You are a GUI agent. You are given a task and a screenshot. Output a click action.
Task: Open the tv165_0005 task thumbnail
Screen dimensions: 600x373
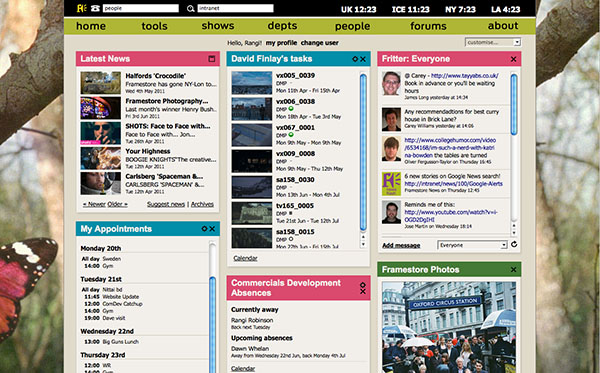(251, 213)
